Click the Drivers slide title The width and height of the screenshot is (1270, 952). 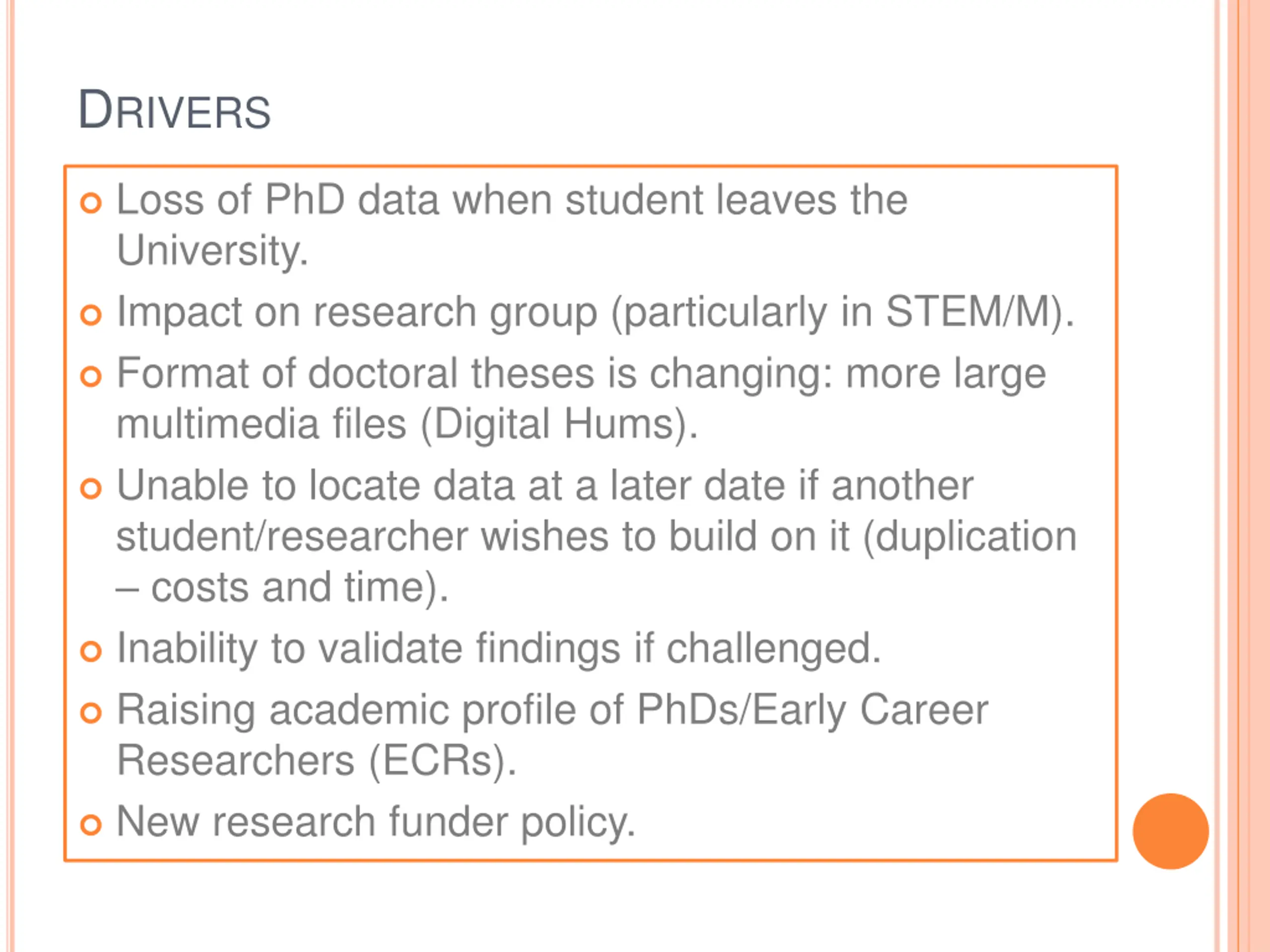coord(174,110)
